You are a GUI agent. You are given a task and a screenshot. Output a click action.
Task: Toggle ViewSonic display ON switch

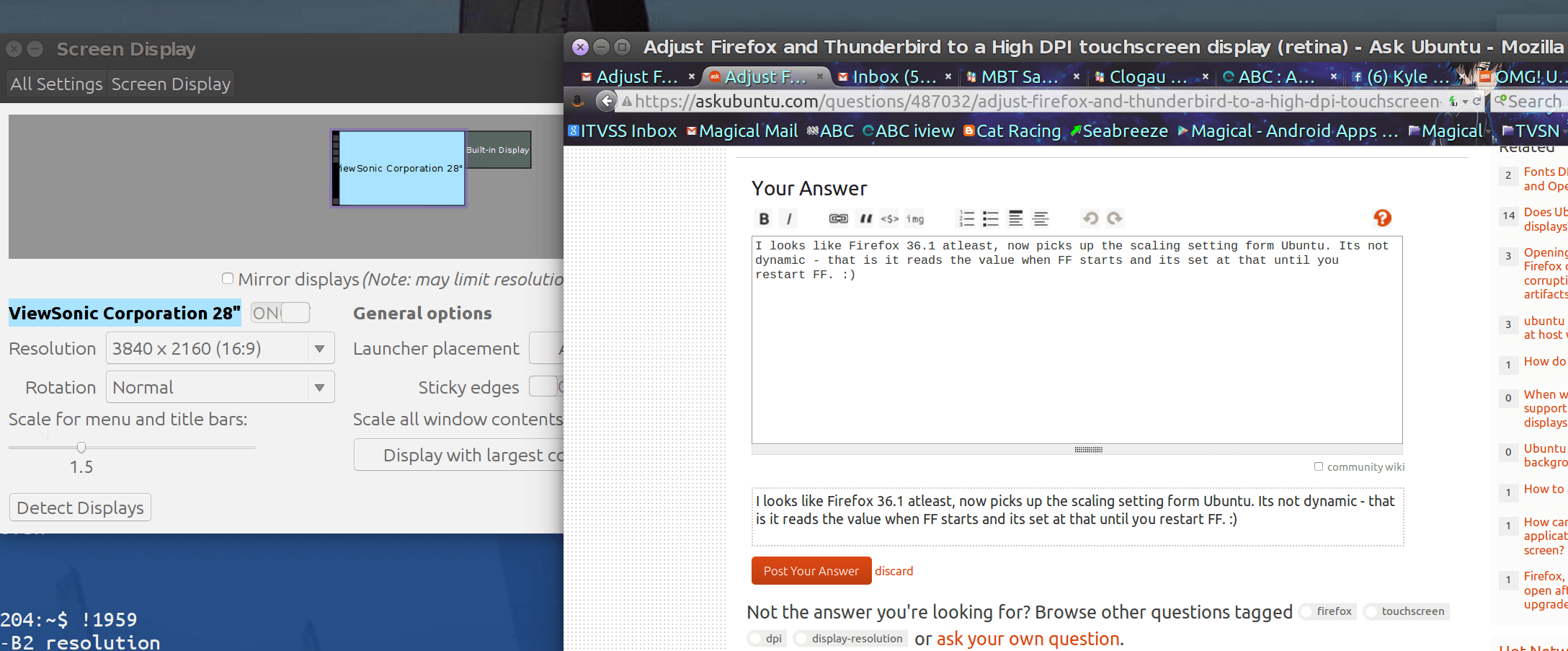tap(280, 313)
